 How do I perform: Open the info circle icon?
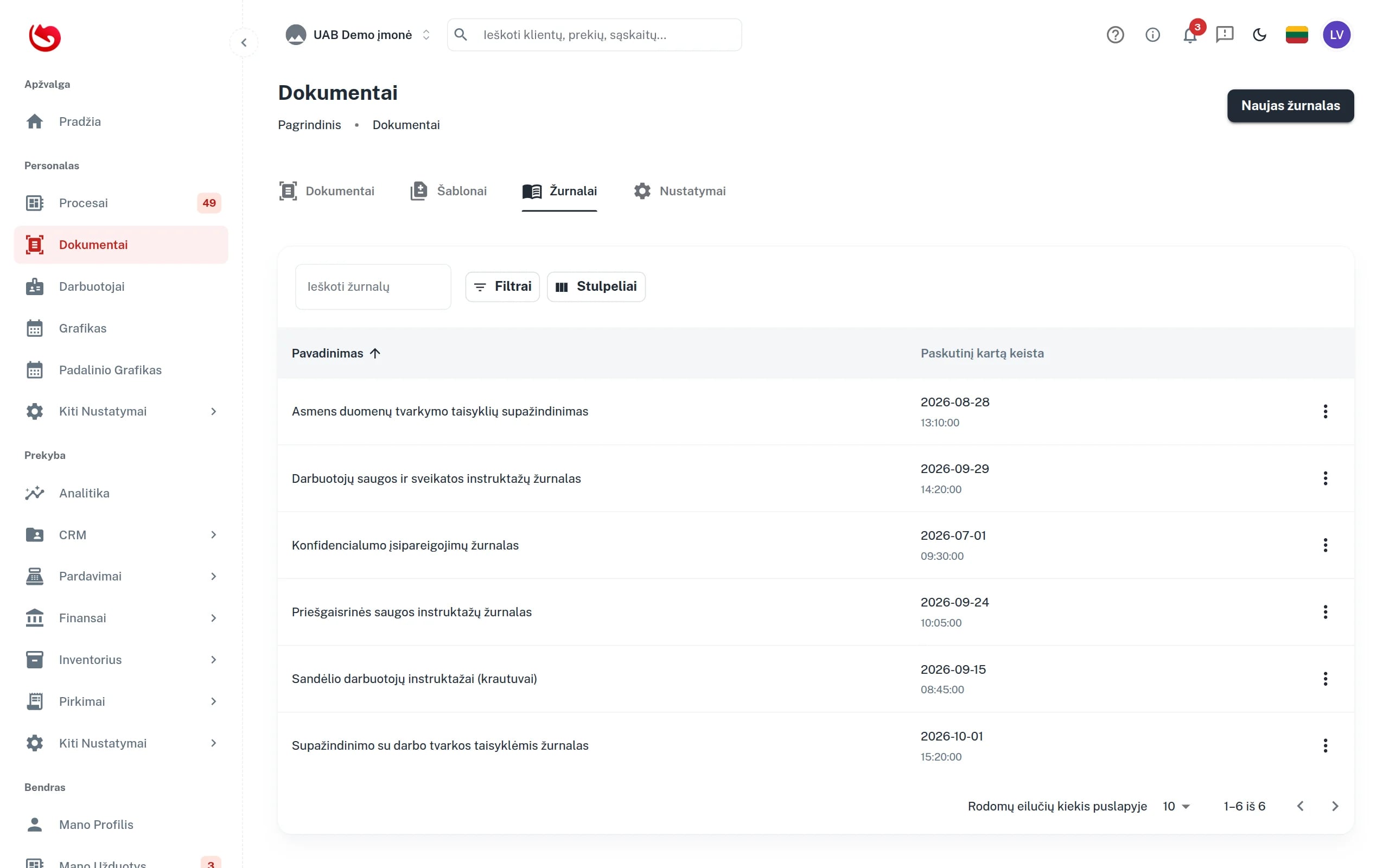[1152, 35]
